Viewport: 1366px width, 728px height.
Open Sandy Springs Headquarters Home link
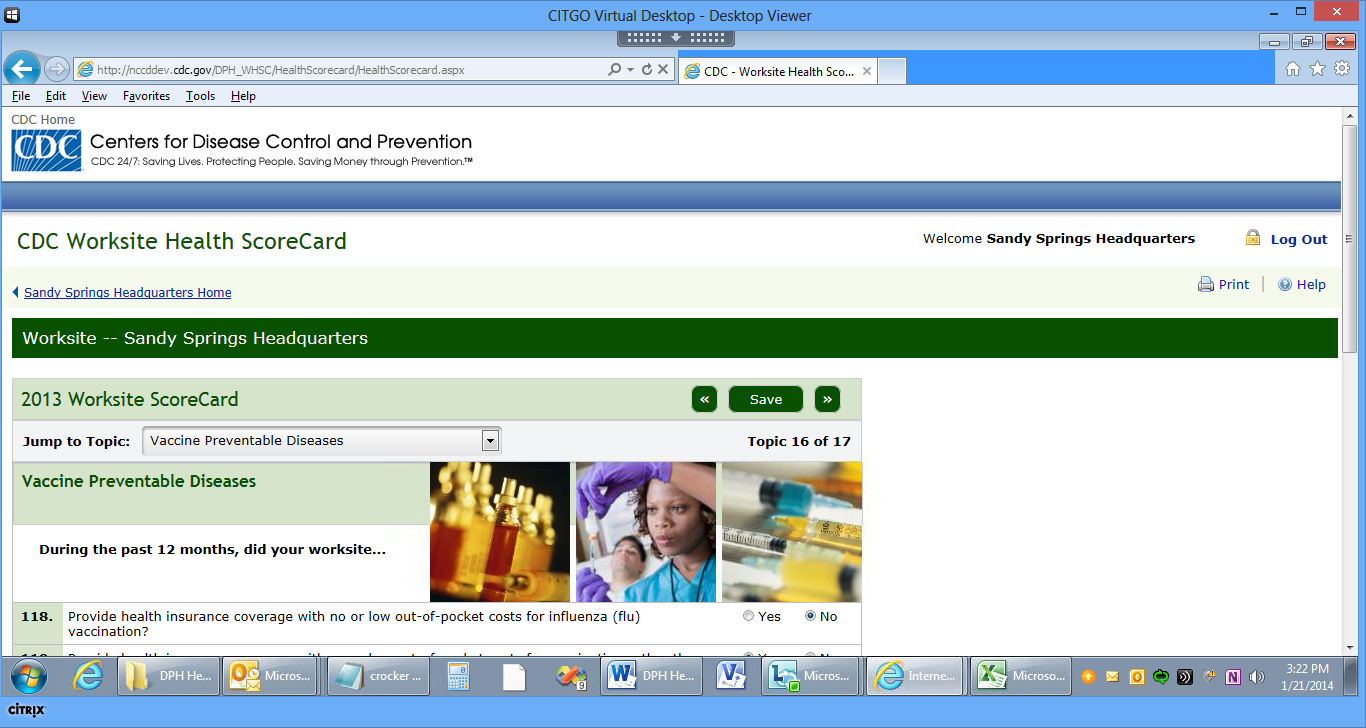[x=128, y=293]
